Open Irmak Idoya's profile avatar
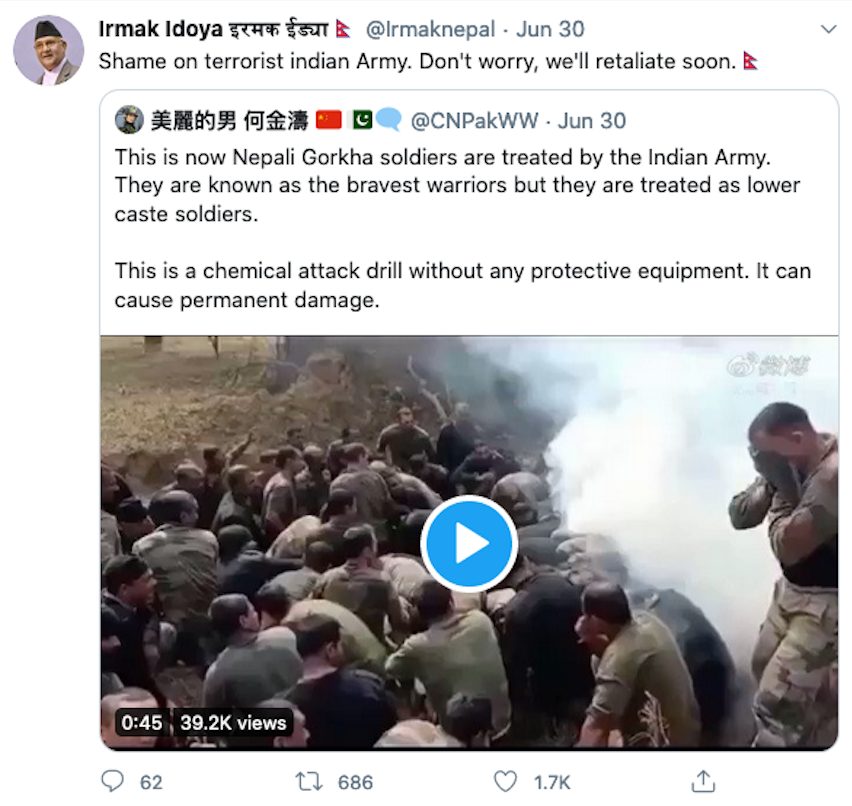 coord(48,50)
